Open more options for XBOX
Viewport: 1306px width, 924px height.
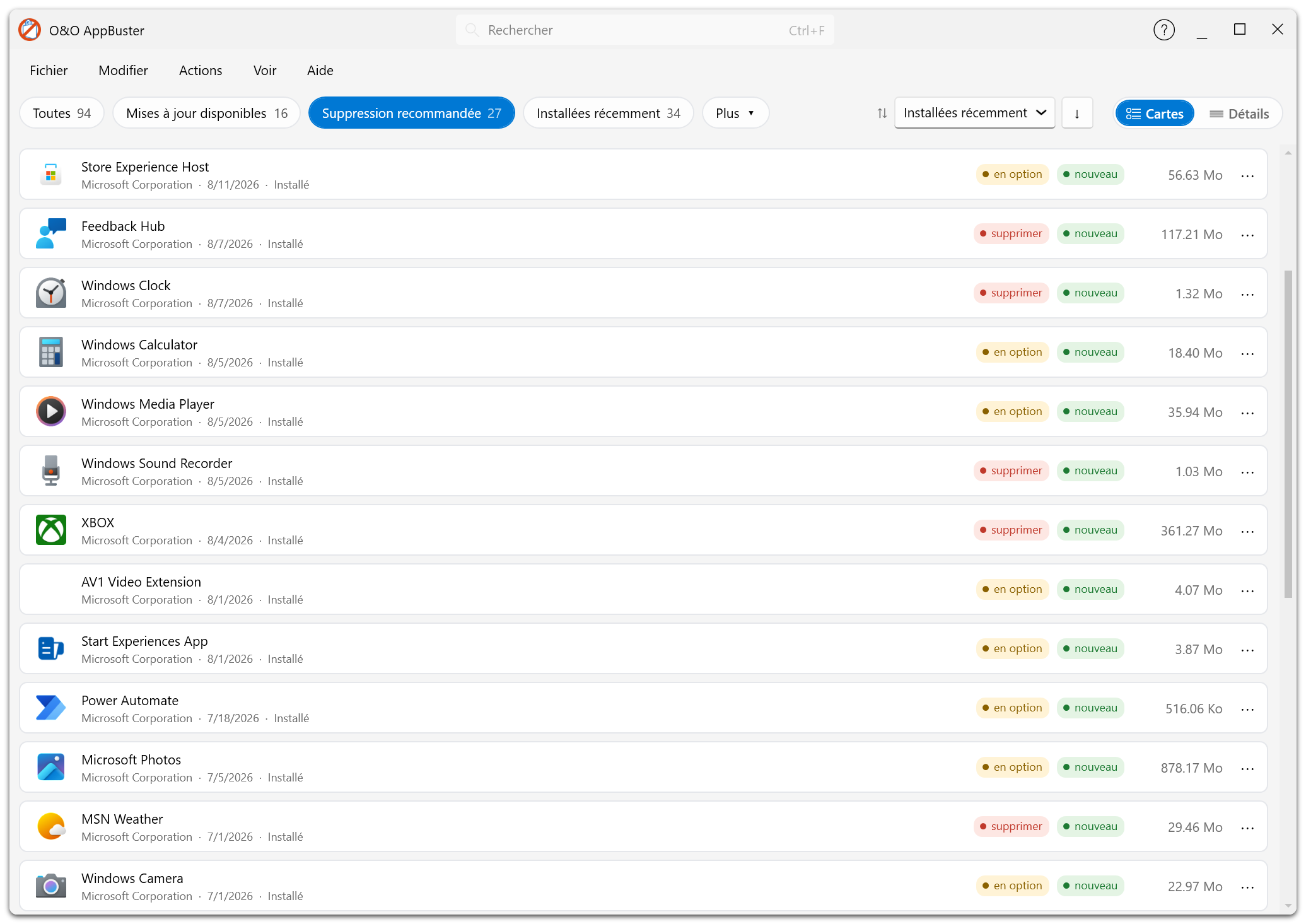(x=1247, y=532)
